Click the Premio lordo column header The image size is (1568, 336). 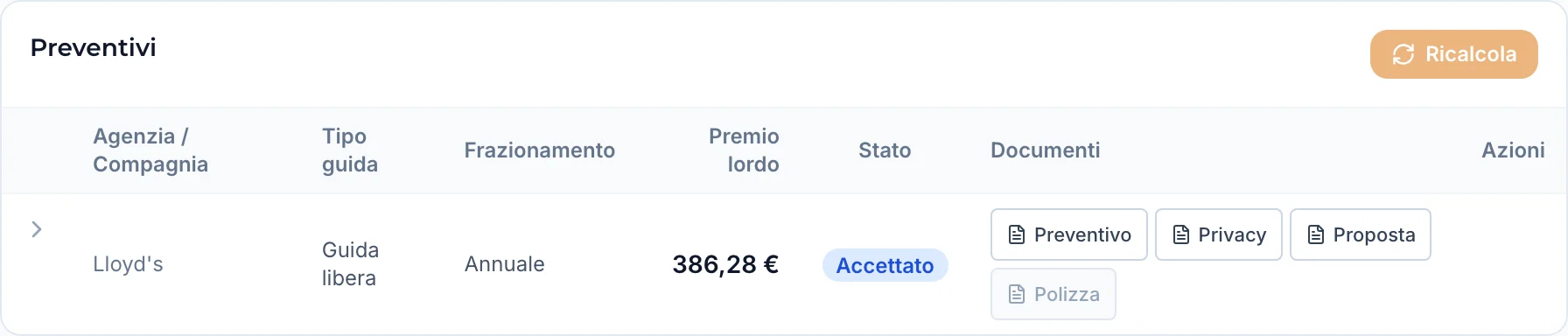click(744, 150)
